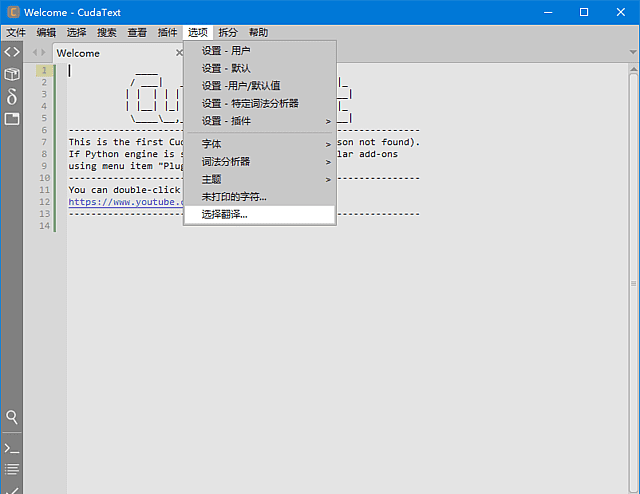Screen dimensions: 640x494
Task: Choose 设置 -用户/默认值 menu entry
Action: (x=260, y=86)
